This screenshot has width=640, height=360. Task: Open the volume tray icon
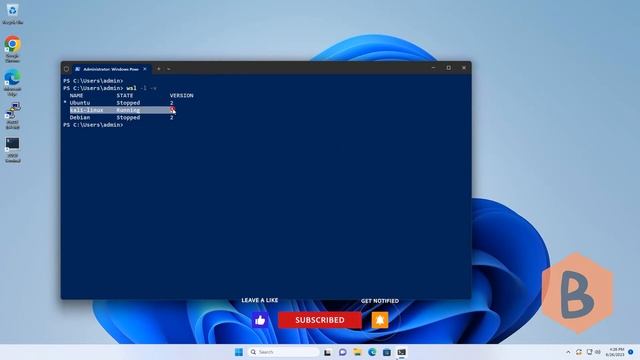click(x=598, y=352)
